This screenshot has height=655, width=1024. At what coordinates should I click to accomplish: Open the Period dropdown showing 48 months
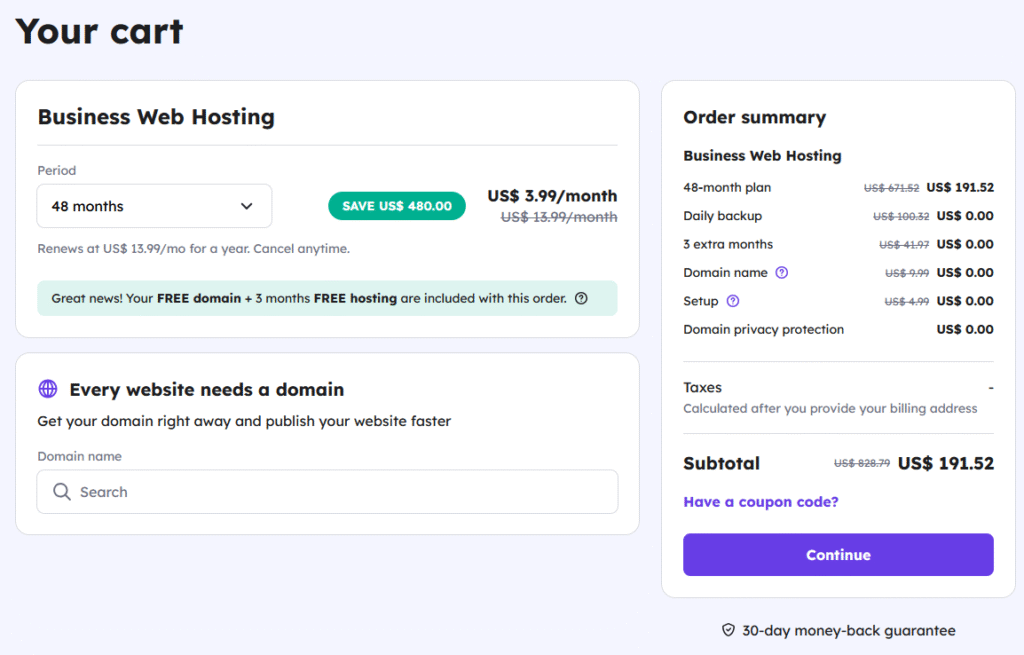coord(153,206)
